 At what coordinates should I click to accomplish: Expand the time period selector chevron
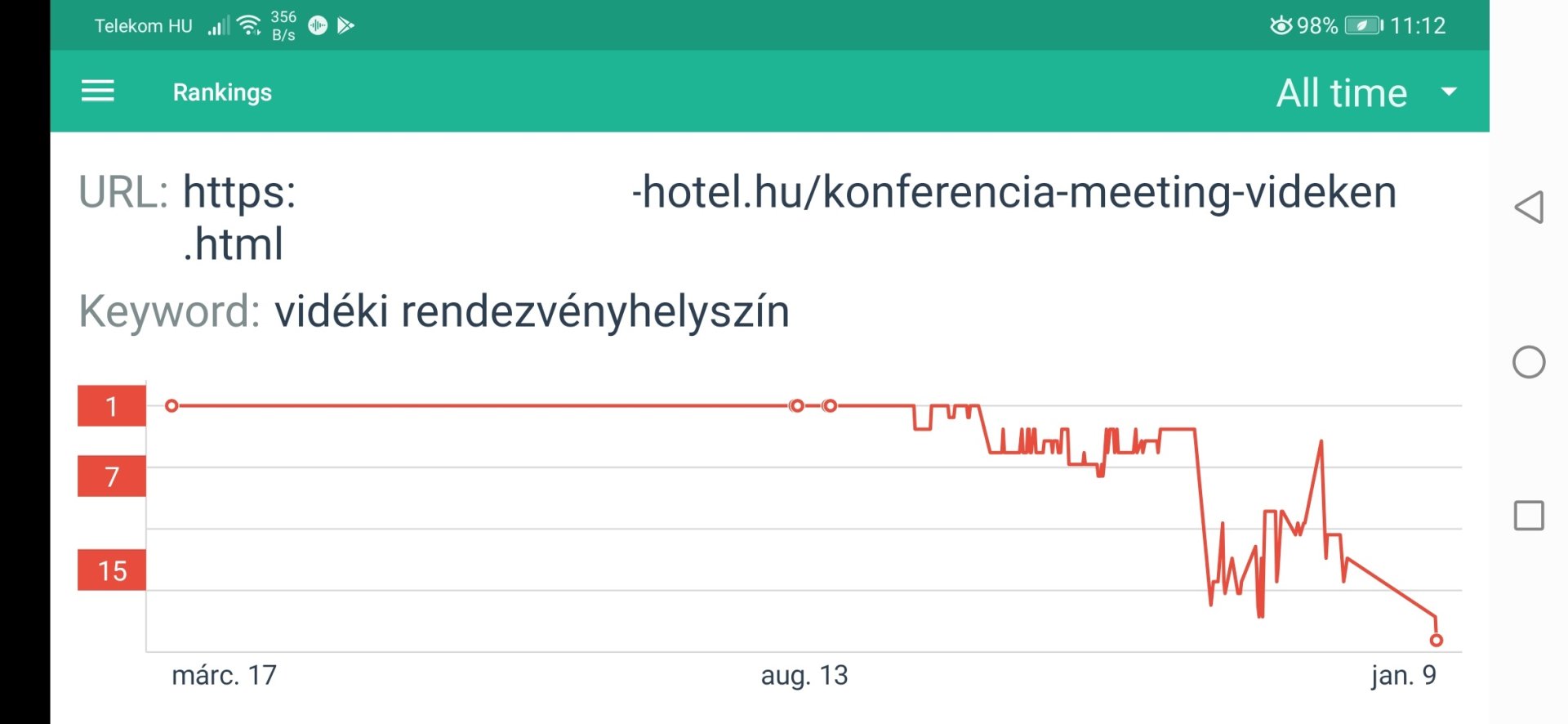click(1450, 92)
